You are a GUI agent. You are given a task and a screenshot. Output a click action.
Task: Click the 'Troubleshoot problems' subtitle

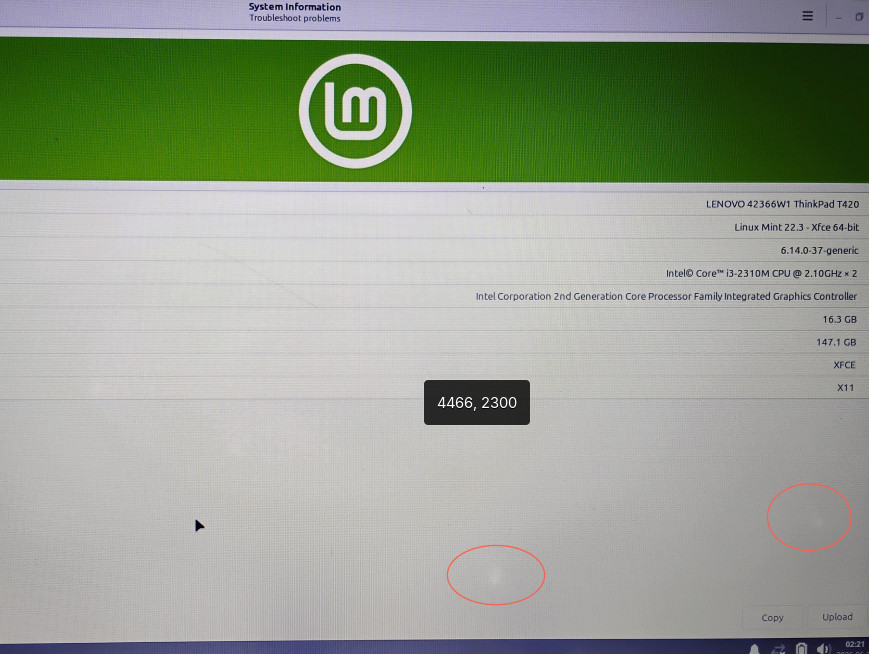point(294,18)
